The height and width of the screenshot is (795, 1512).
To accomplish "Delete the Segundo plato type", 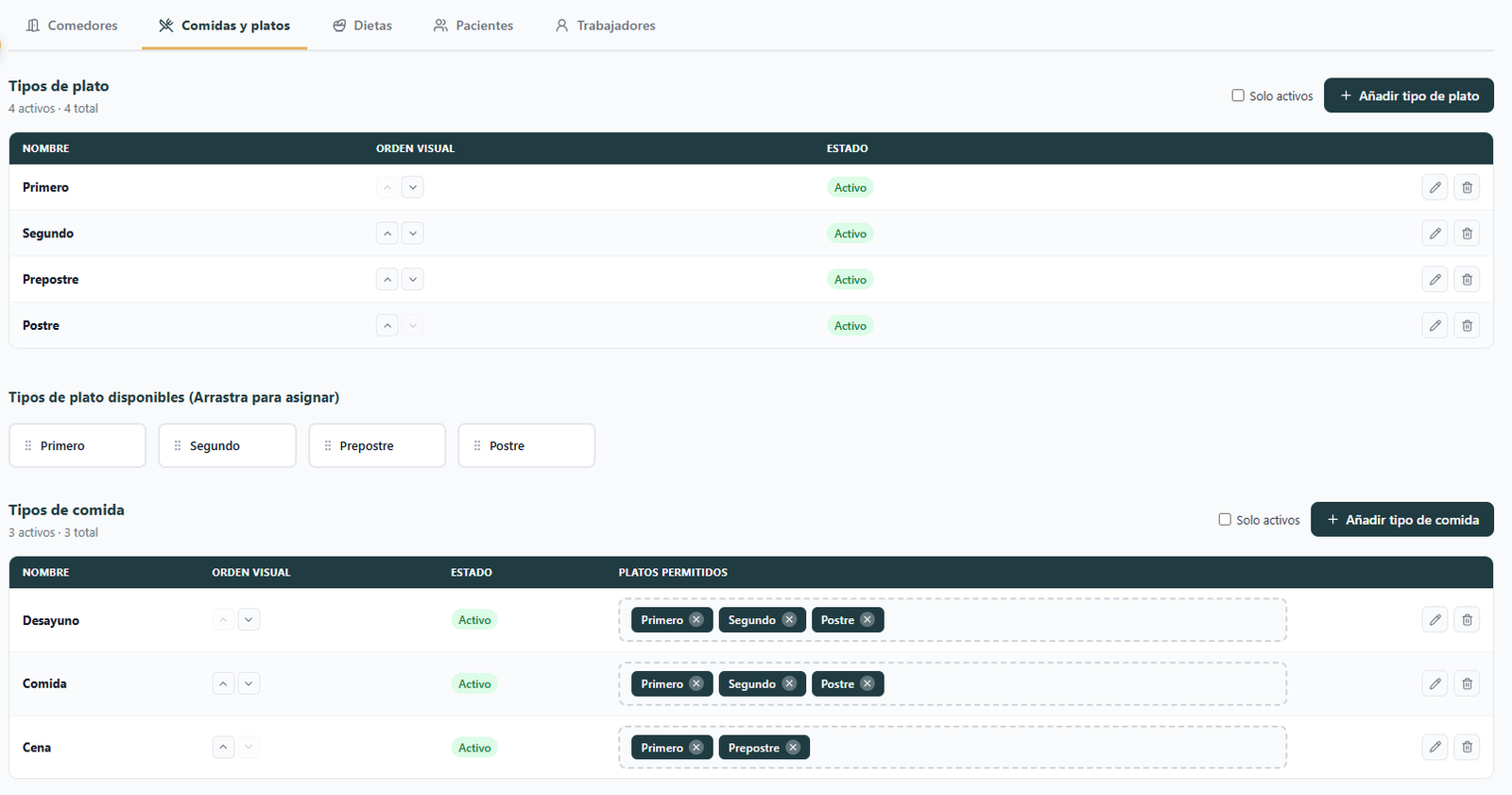I will pyautogui.click(x=1467, y=233).
